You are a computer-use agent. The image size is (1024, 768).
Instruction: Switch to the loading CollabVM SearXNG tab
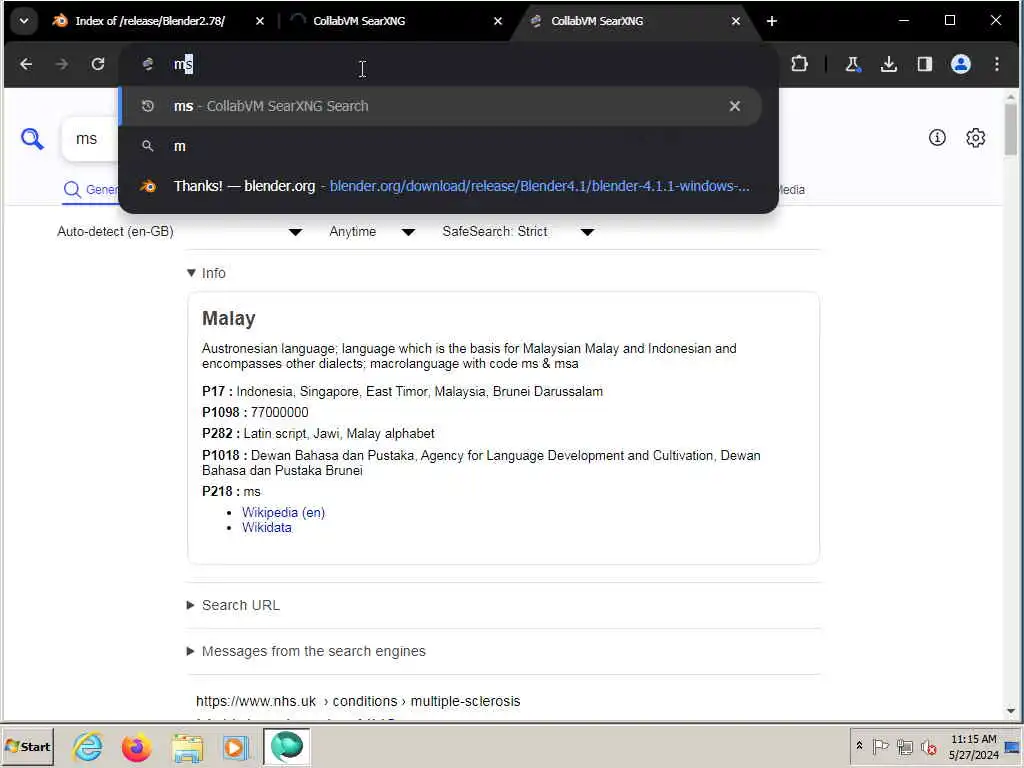[359, 21]
